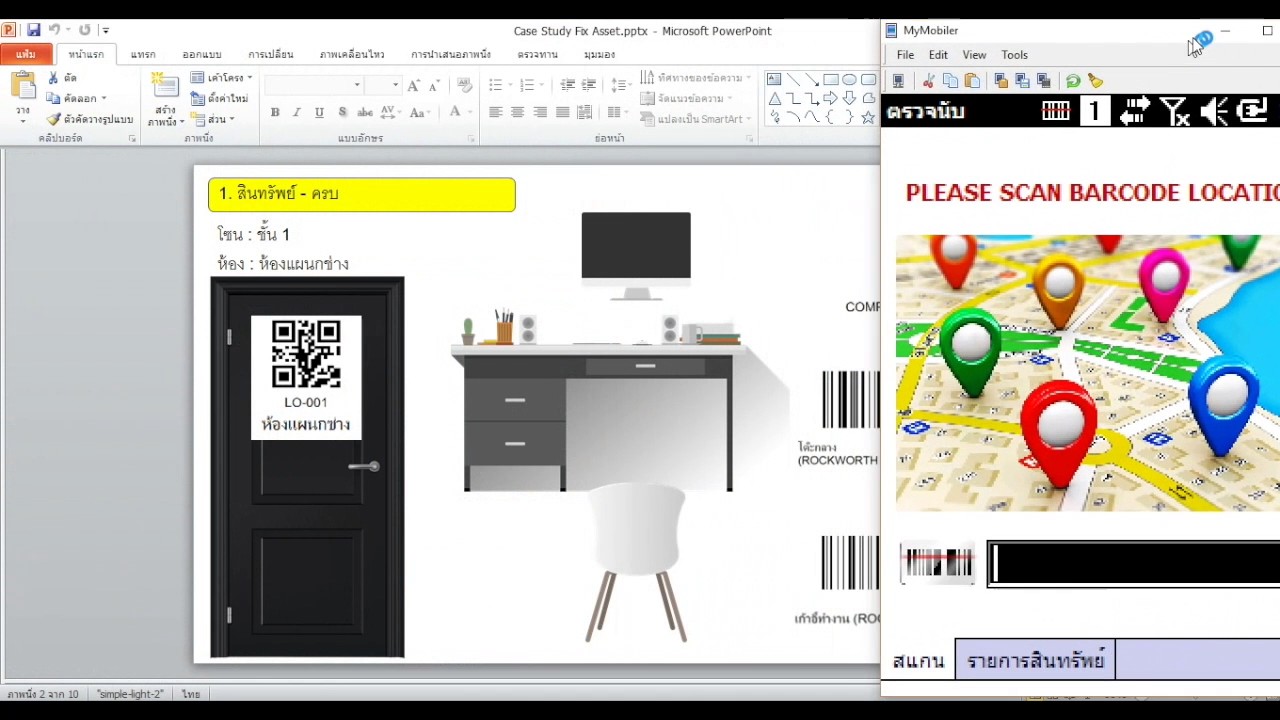The image size is (1280, 720).
Task: Select the สแกน tab on device screen
Action: (x=919, y=661)
